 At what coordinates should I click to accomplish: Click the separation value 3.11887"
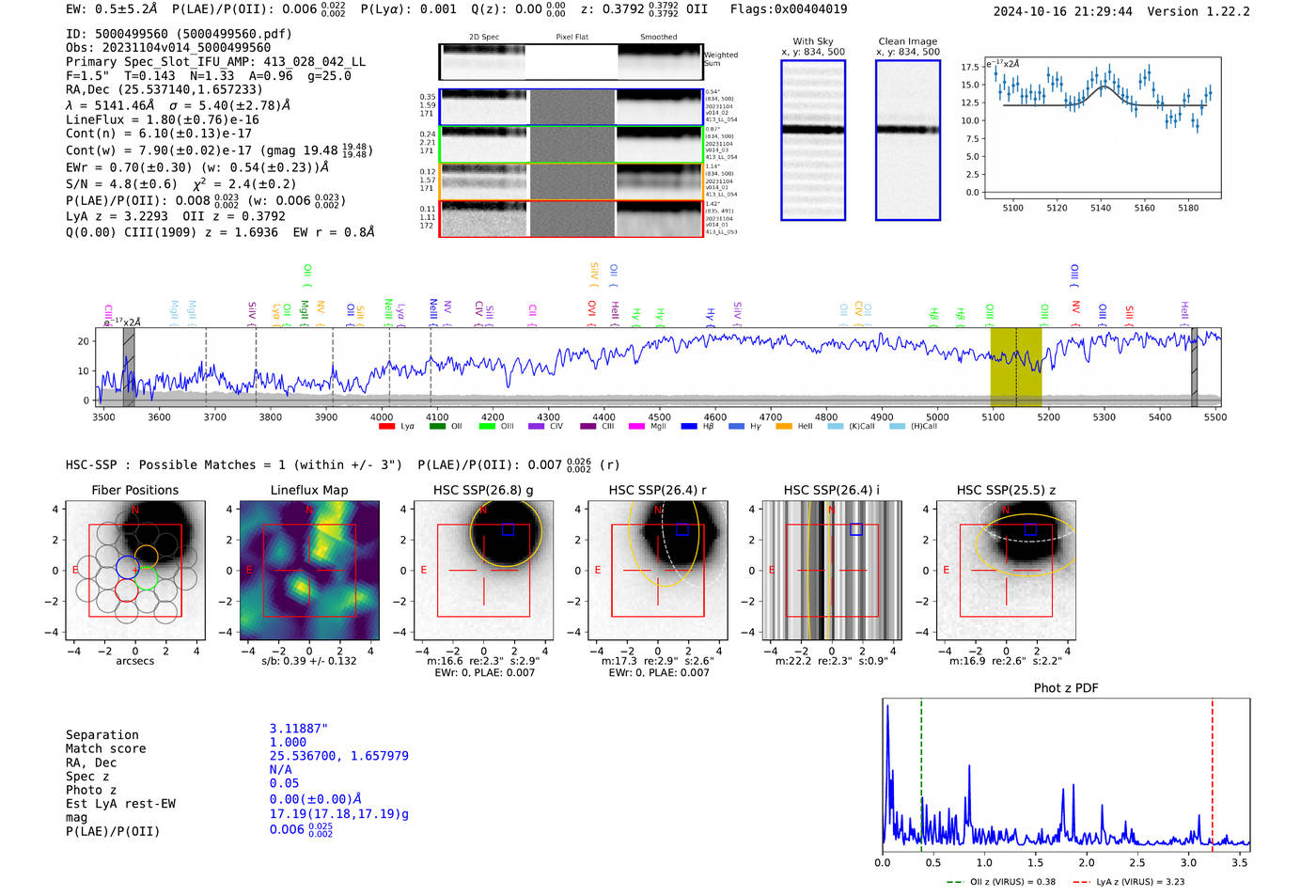pos(299,729)
